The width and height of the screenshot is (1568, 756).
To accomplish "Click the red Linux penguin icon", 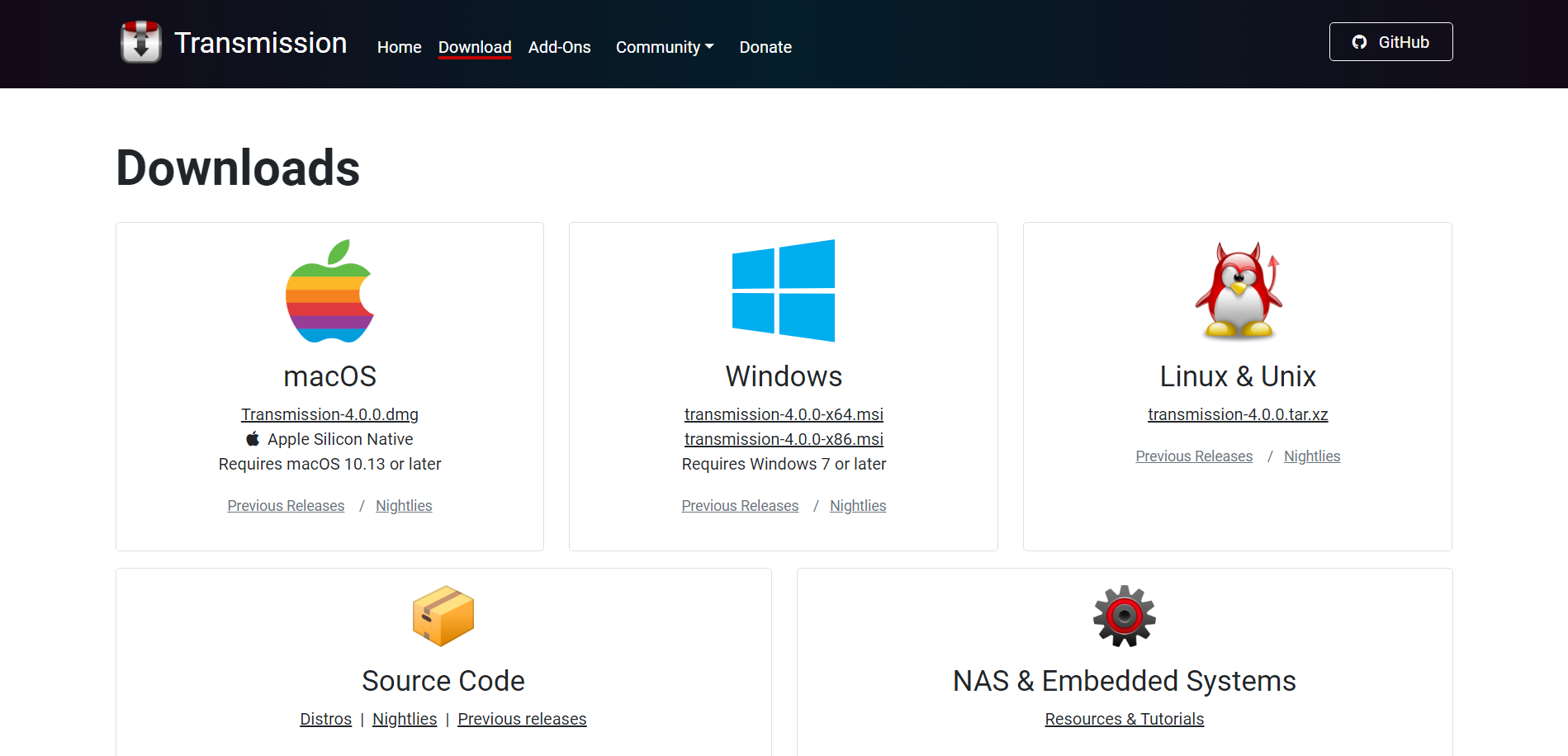I will pos(1238,291).
